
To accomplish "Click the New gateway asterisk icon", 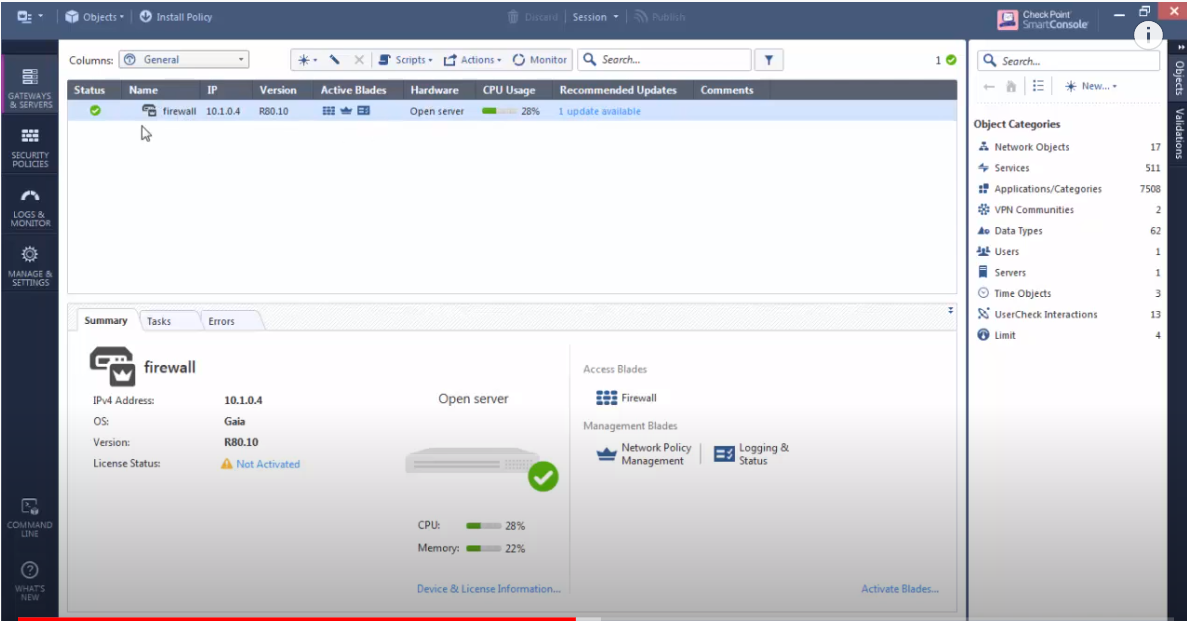I will point(307,60).
